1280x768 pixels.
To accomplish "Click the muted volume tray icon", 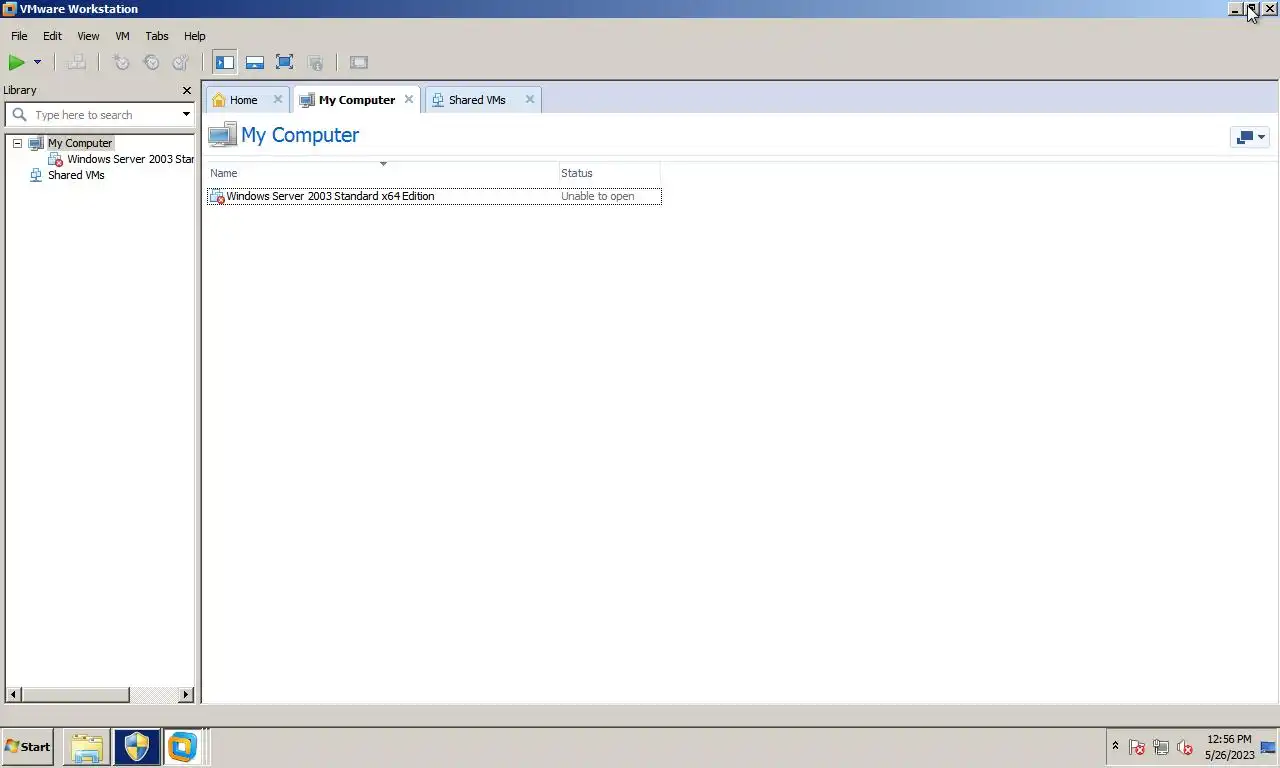I will click(x=1185, y=747).
